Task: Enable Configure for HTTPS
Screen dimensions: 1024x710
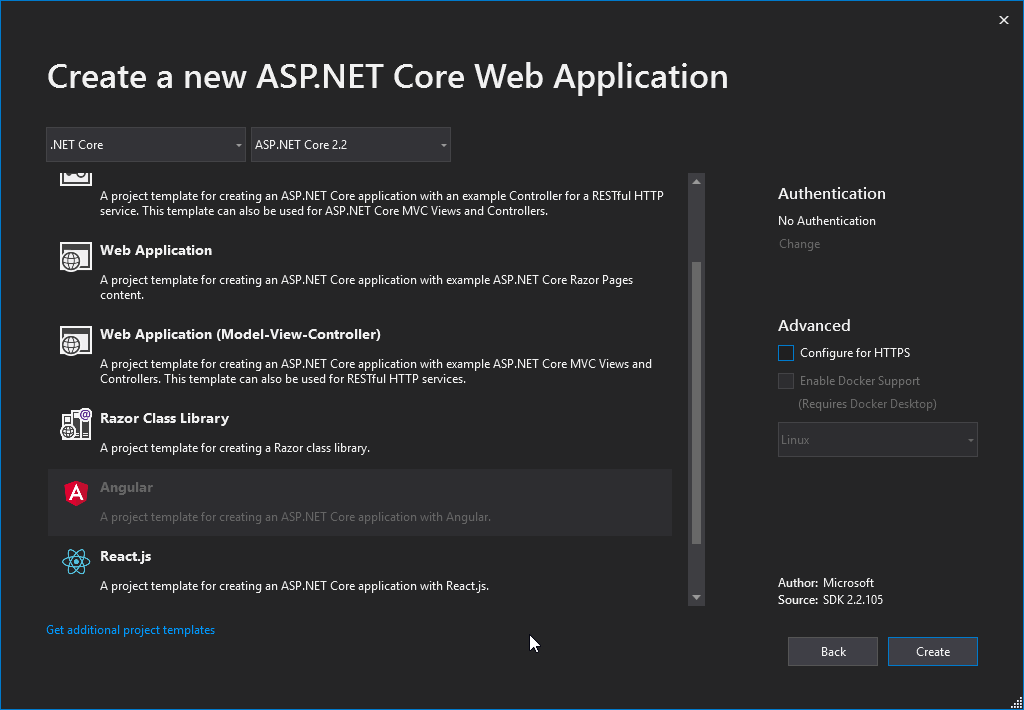Action: click(x=786, y=352)
